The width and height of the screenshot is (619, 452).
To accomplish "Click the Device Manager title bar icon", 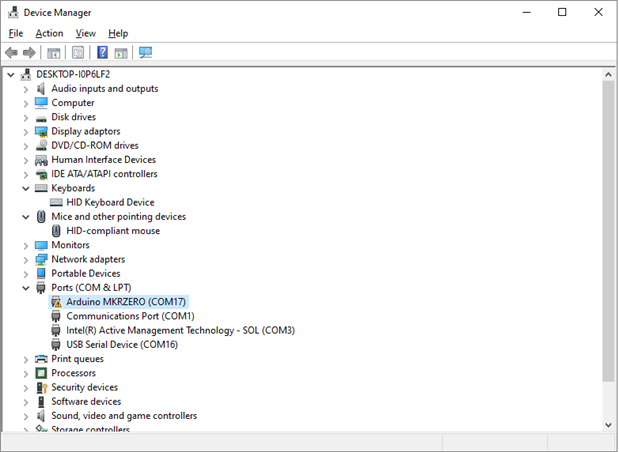I will point(13,12).
